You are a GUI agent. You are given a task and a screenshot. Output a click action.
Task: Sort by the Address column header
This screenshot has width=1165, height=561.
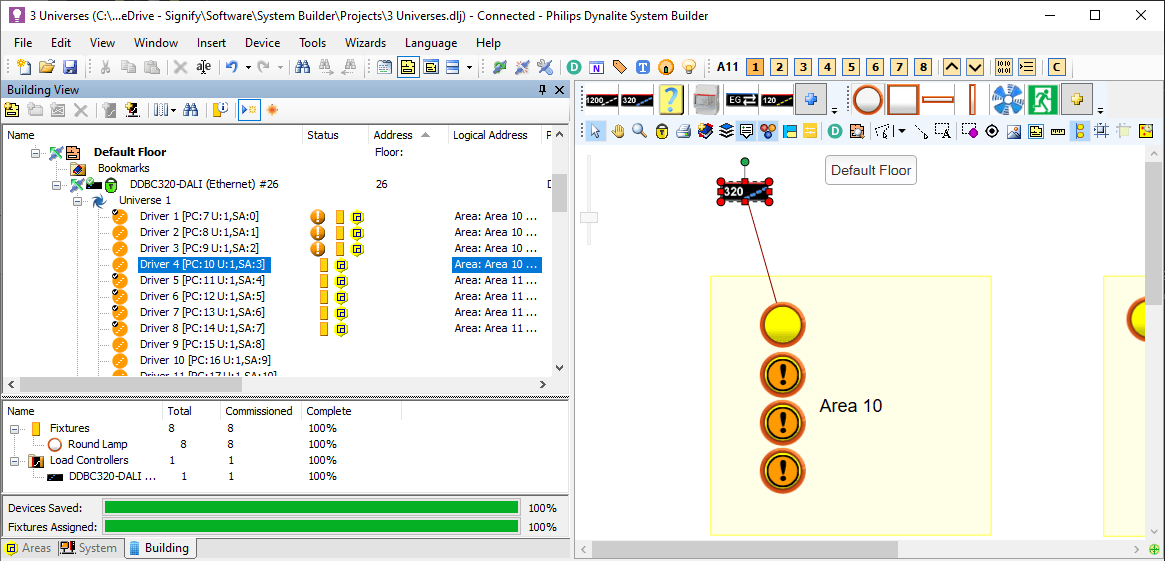(x=393, y=135)
